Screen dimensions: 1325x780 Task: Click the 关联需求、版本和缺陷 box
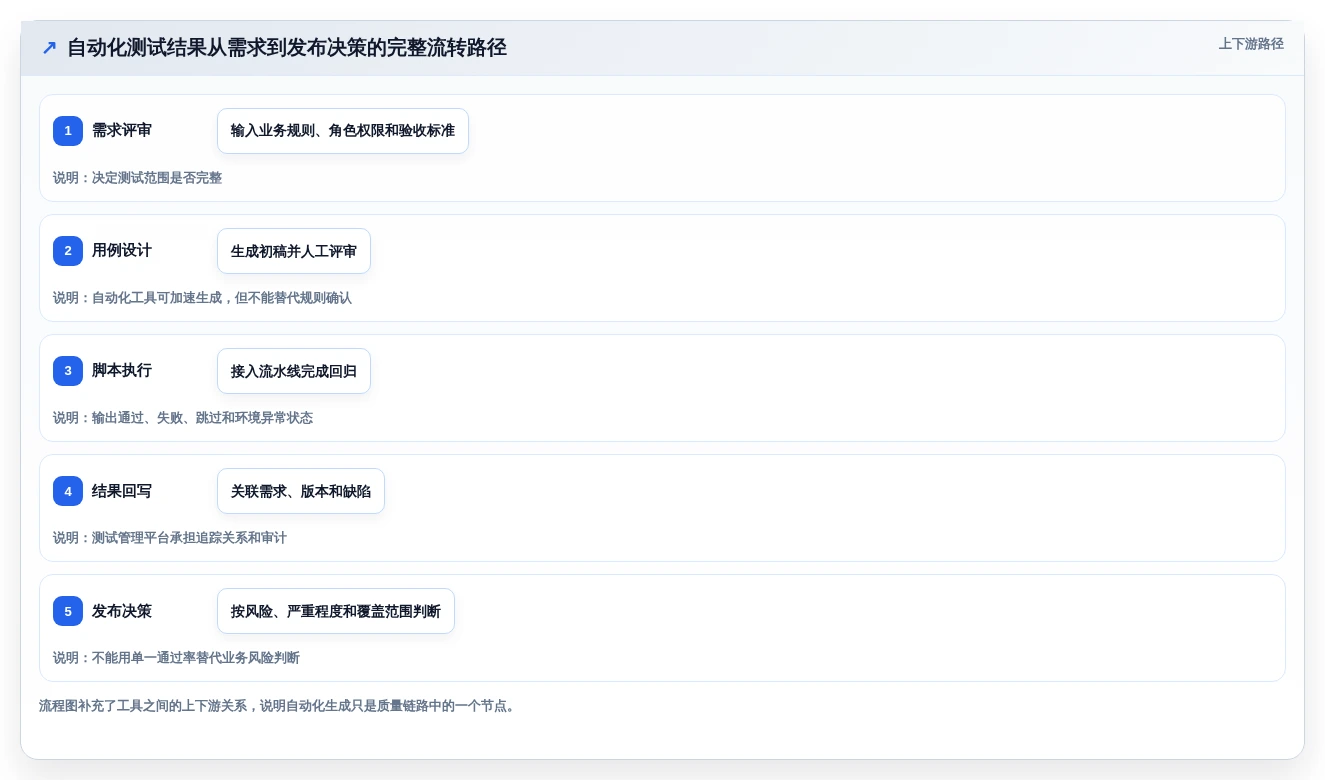301,491
